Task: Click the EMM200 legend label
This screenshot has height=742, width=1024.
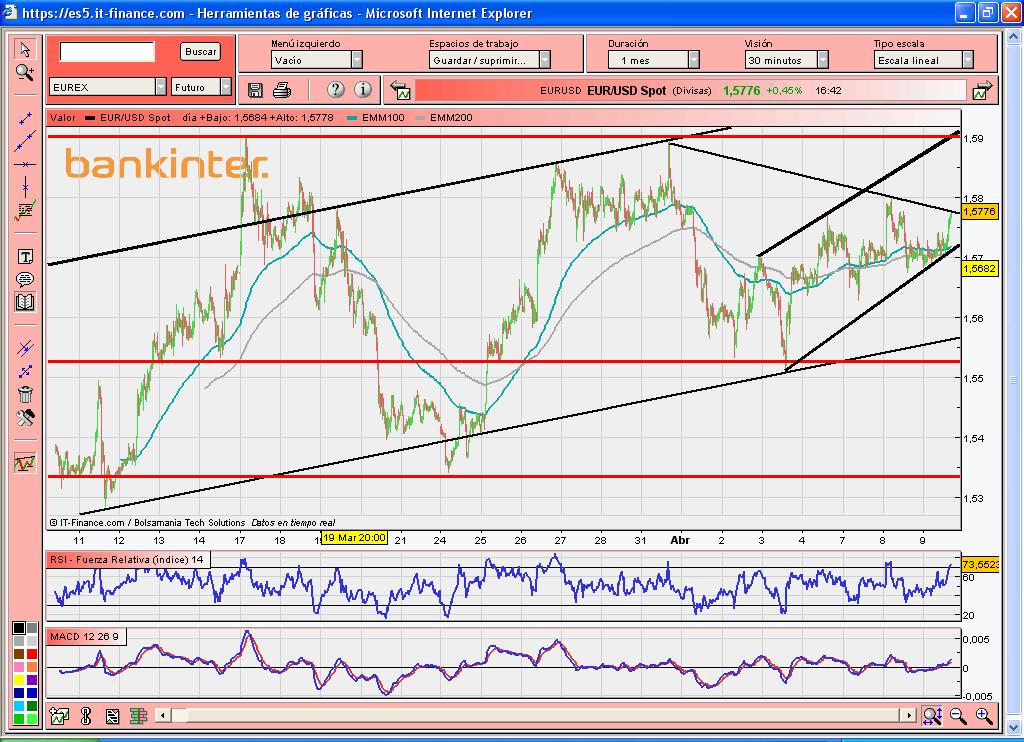Action: pyautogui.click(x=451, y=118)
